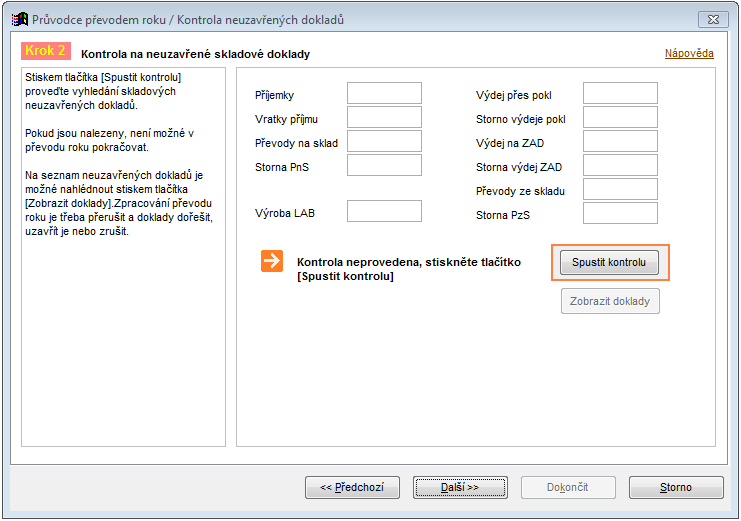Click the Příjemky field
The image size is (741, 521).
click(x=384, y=93)
